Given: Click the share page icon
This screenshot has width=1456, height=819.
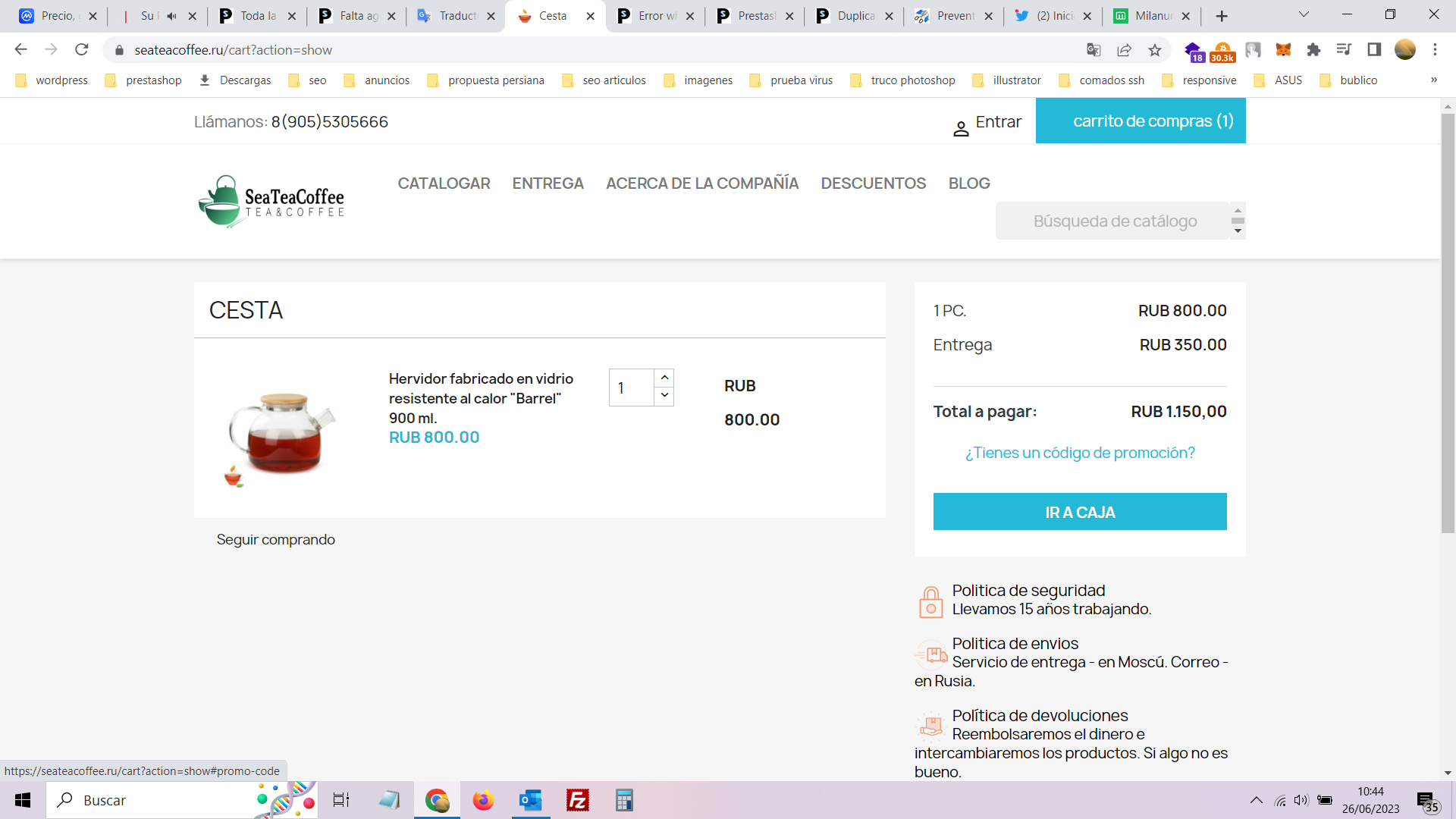Looking at the screenshot, I should tap(1125, 50).
